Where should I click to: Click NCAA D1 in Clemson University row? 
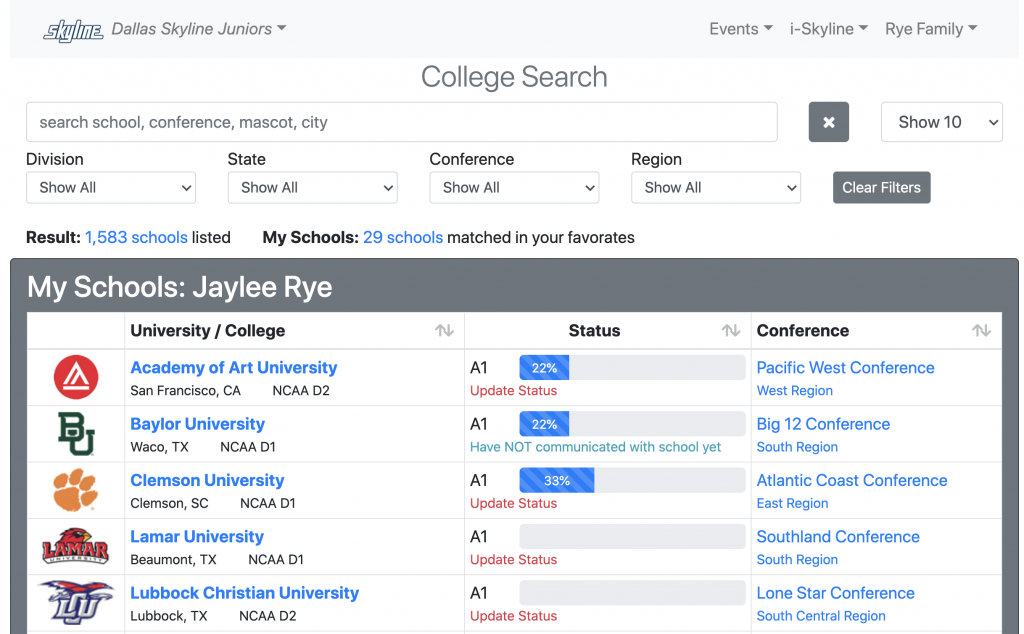tap(268, 503)
